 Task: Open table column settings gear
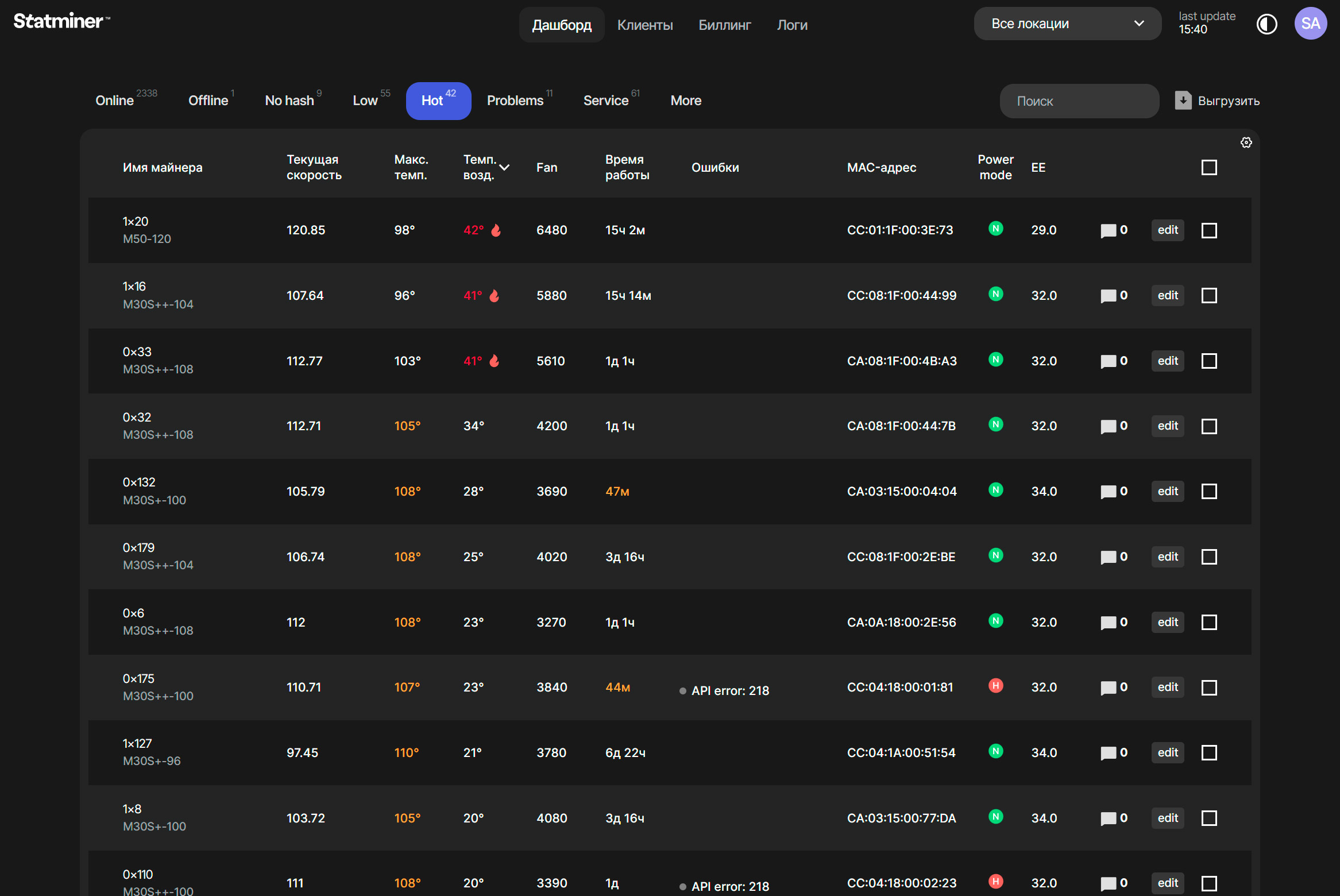point(1246,142)
